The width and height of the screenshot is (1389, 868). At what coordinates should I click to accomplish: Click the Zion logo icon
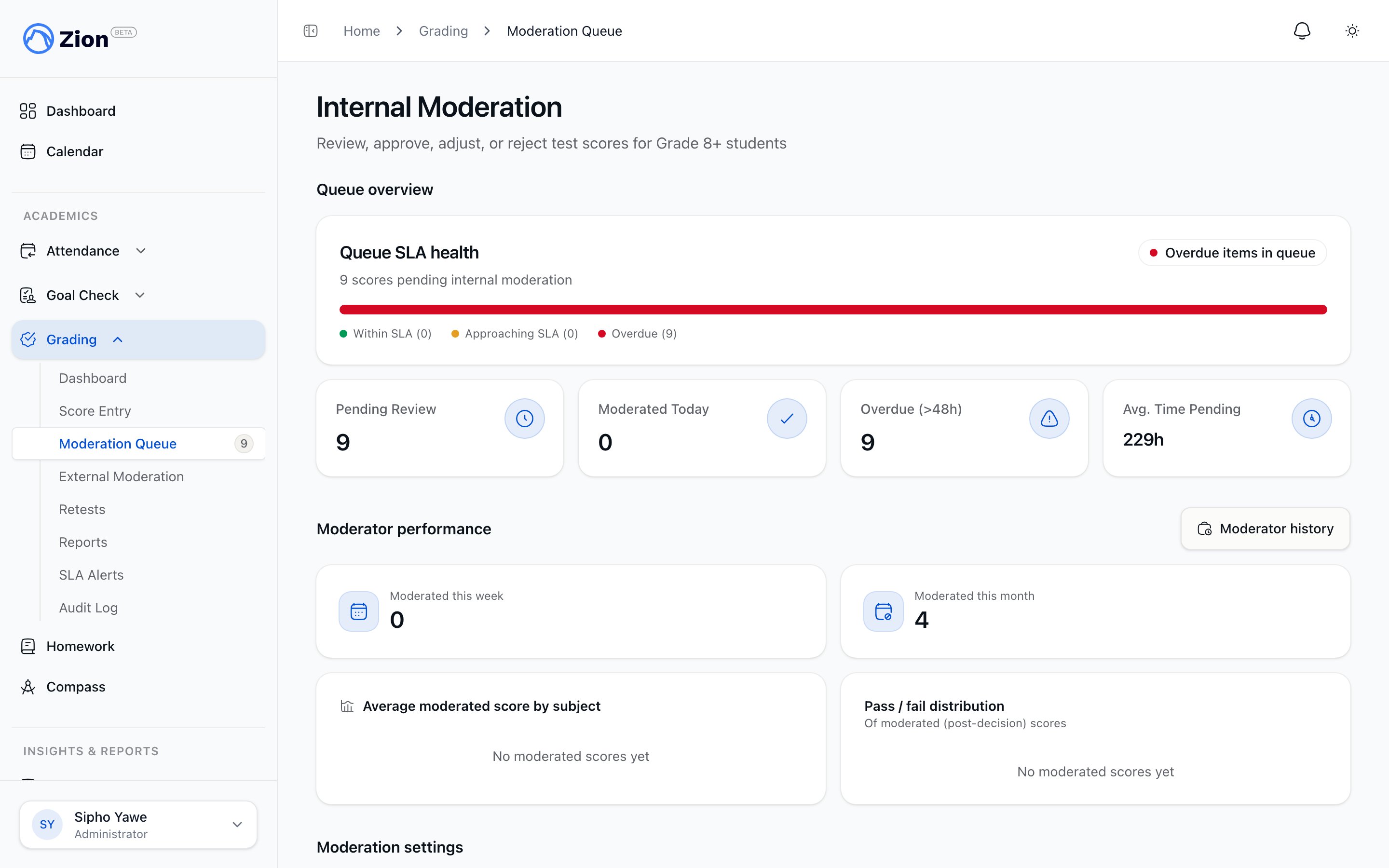click(x=38, y=39)
